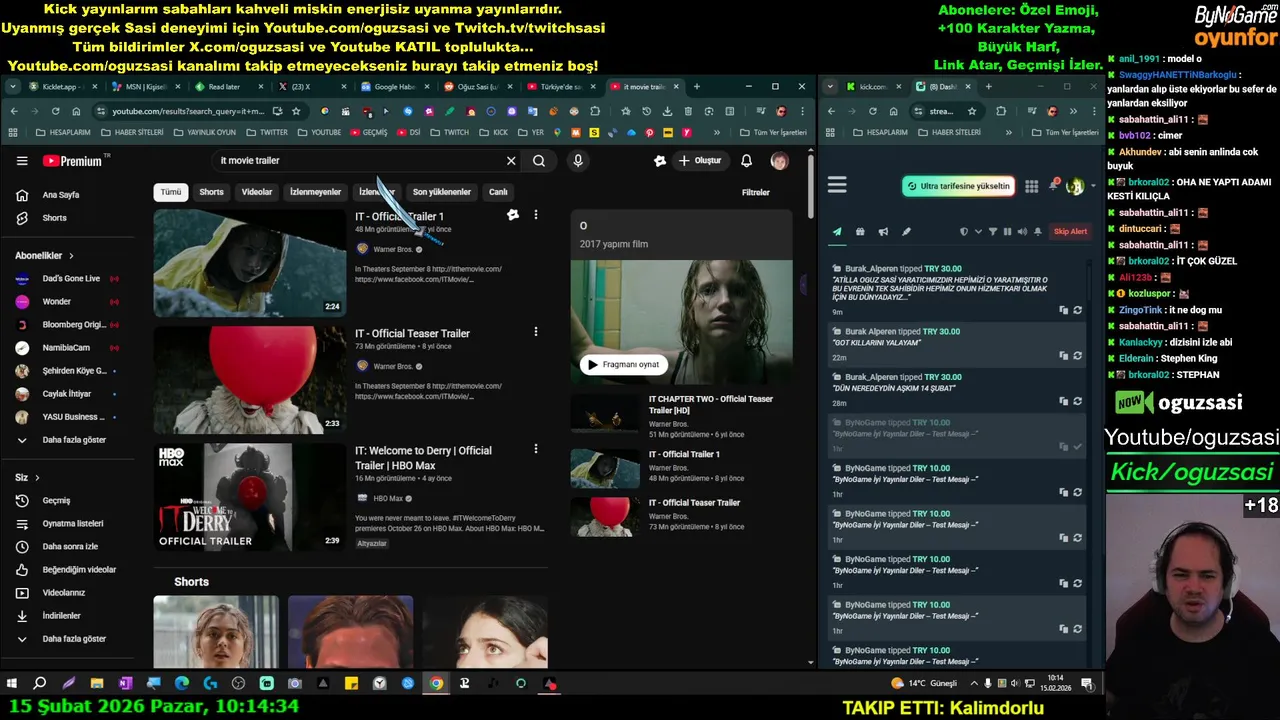Bookmark this YouTube page with the star
This screenshot has height=720, width=1280.
pos(296,111)
